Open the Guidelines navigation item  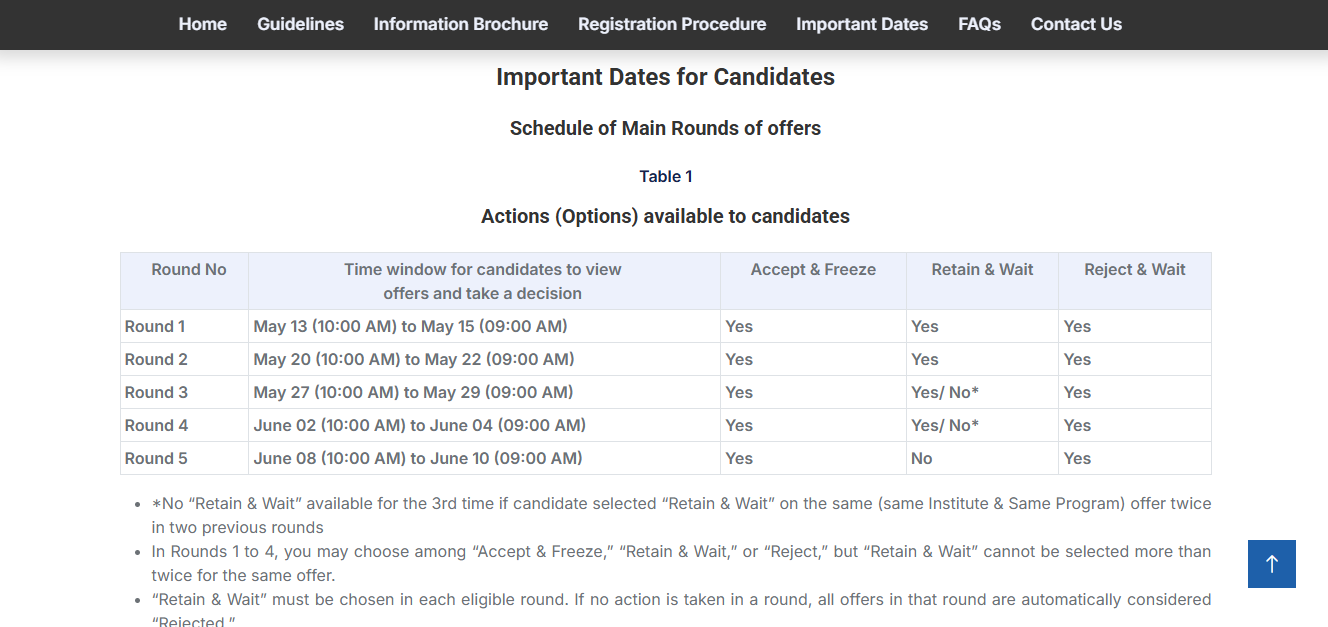click(x=300, y=24)
